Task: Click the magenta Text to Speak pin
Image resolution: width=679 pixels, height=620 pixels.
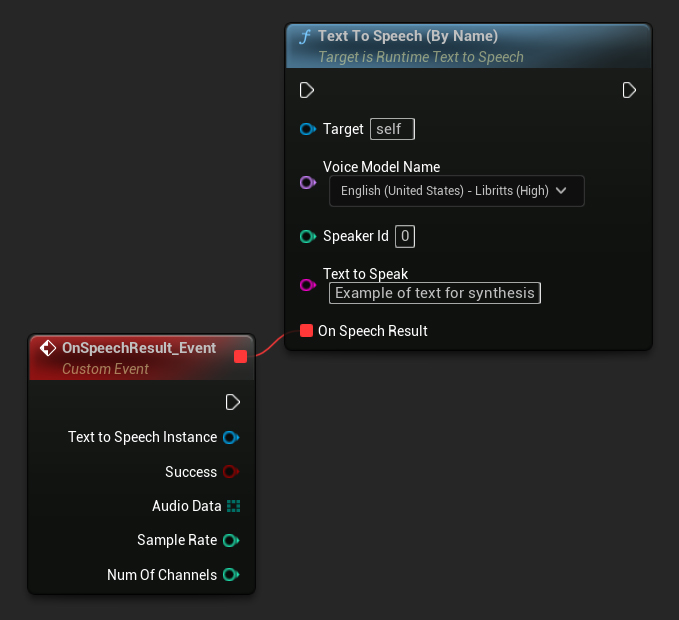Action: (x=307, y=285)
